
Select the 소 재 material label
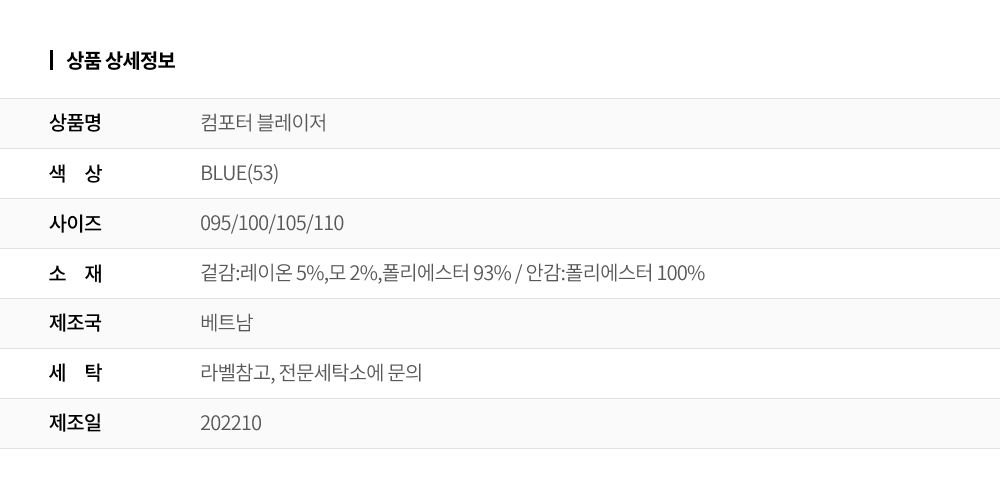75,273
